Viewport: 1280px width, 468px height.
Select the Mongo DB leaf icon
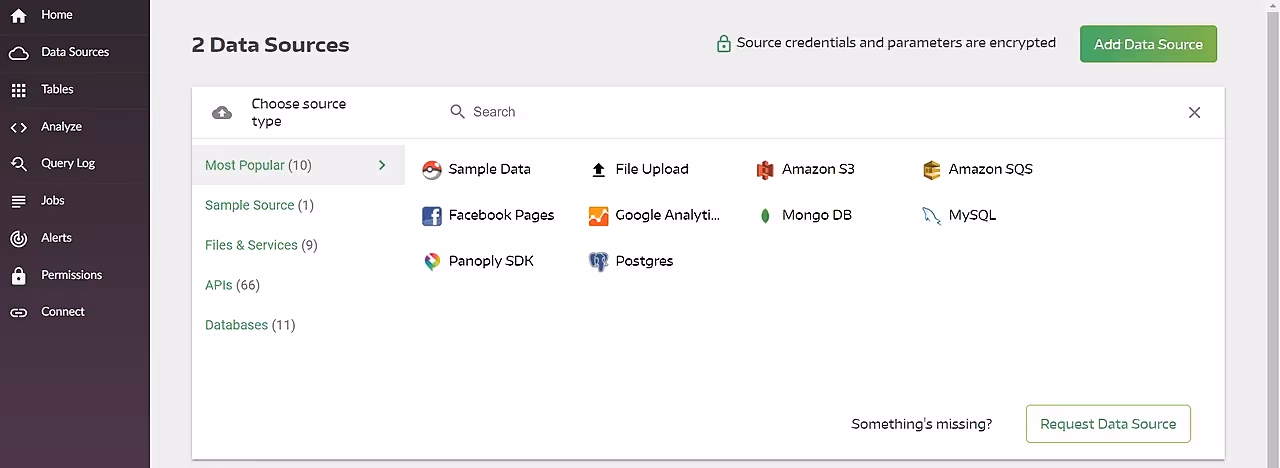coord(765,216)
